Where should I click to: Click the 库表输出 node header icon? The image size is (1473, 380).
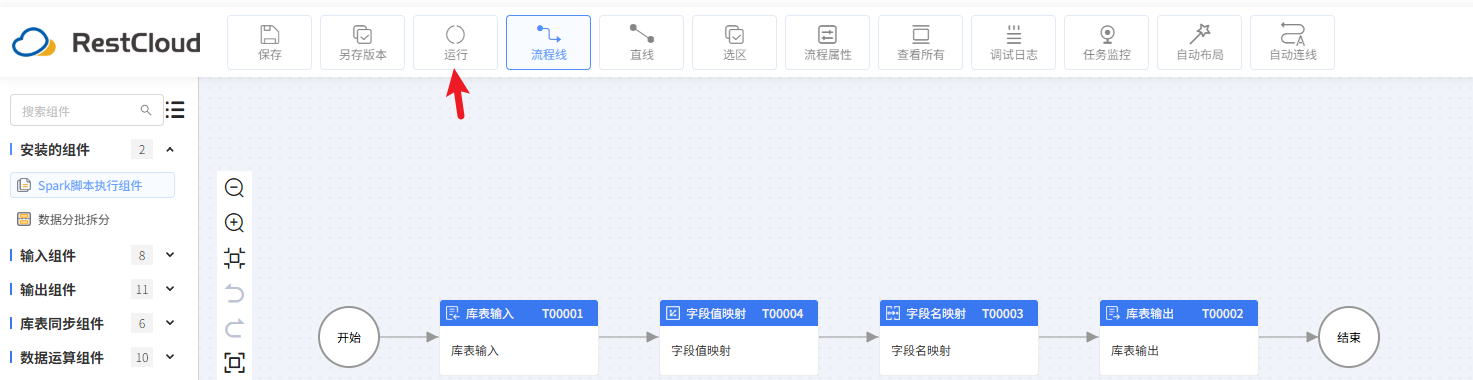1113,313
